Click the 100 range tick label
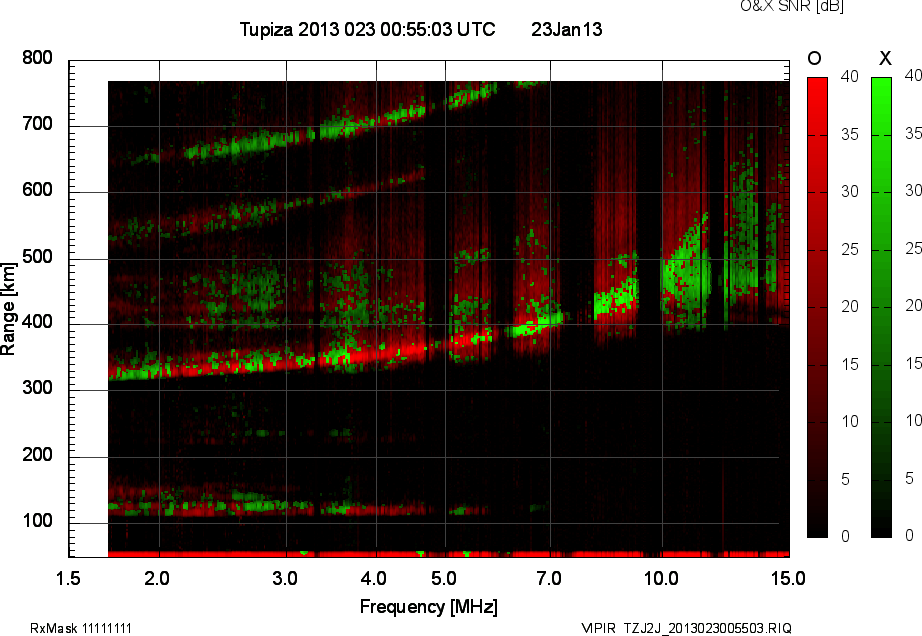Viewport: 922px width, 636px height. tap(37, 521)
